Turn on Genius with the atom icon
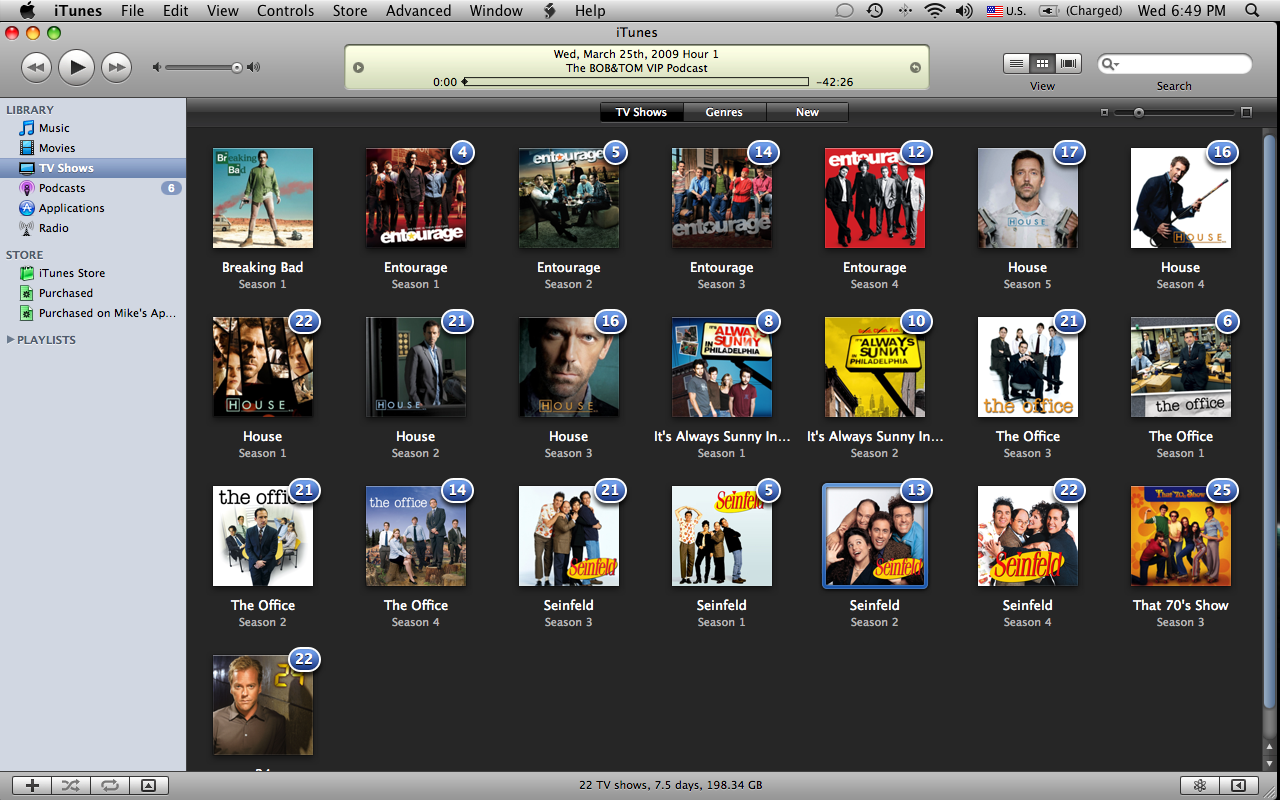 [x=1199, y=786]
